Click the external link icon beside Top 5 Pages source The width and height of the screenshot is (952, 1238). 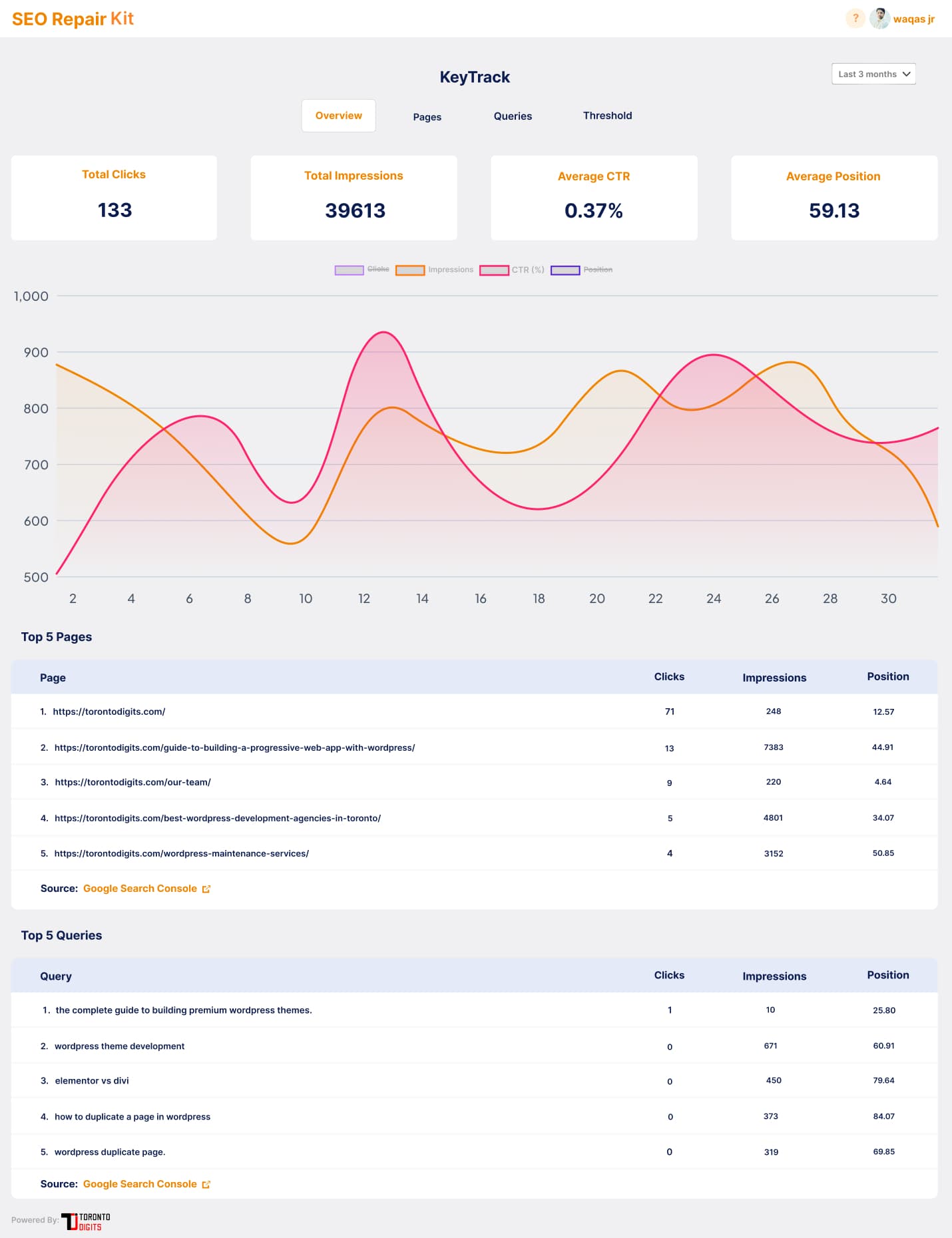(x=206, y=889)
